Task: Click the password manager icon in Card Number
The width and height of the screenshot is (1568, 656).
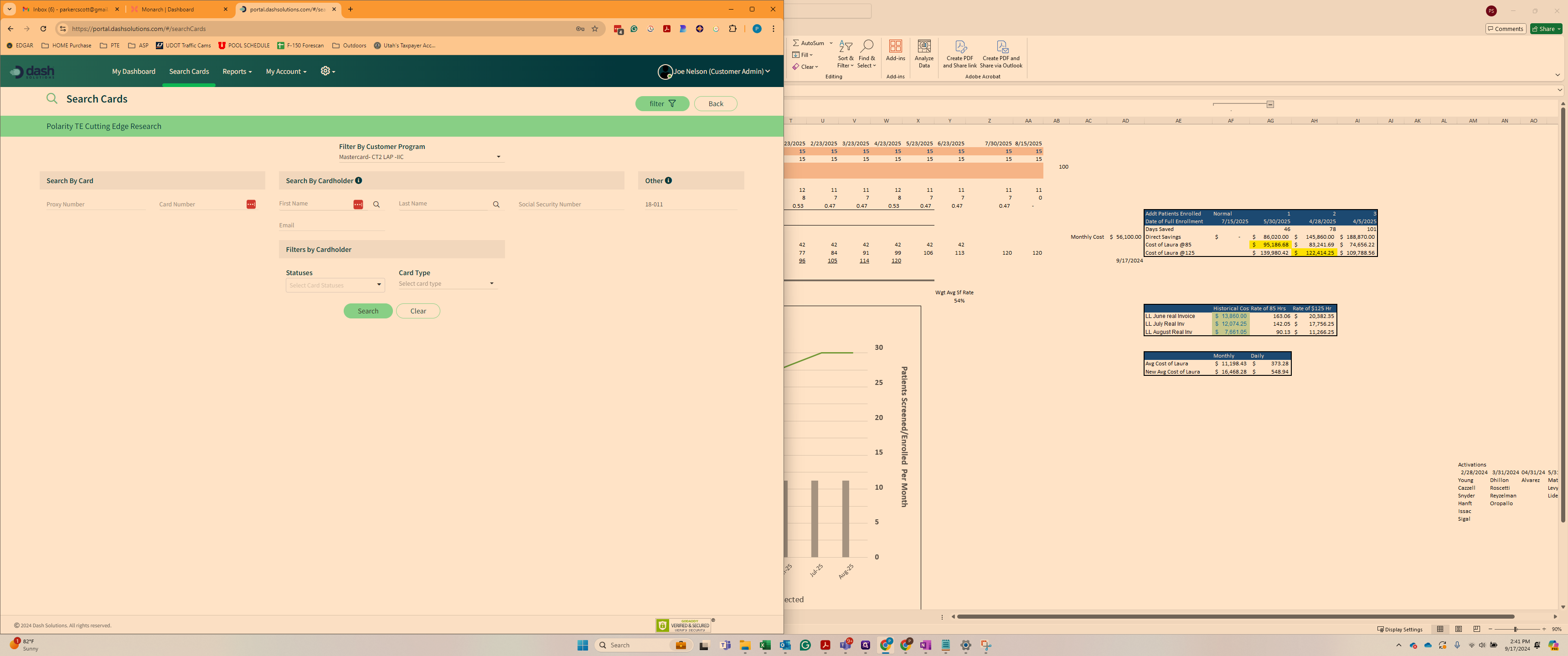Action: [251, 205]
